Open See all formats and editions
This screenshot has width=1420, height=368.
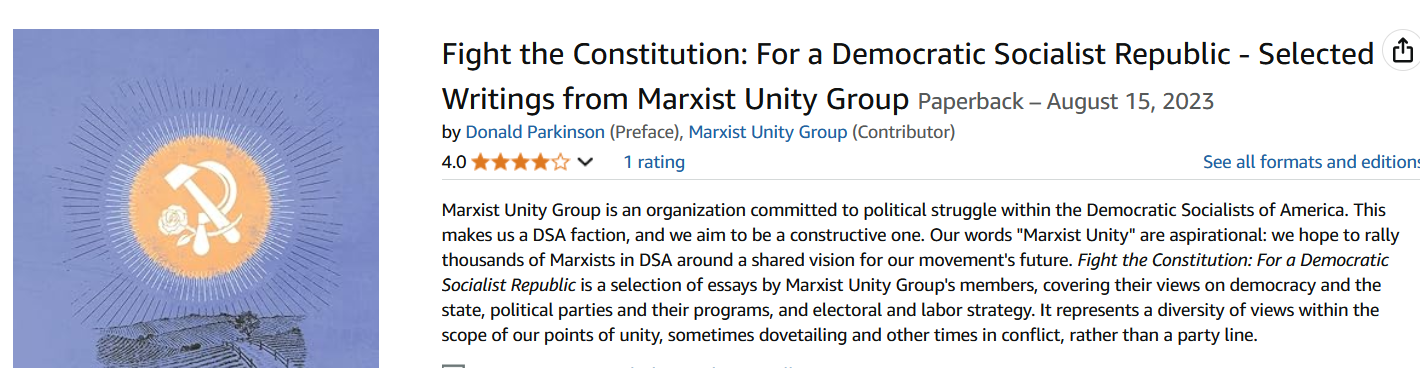click(x=1311, y=162)
